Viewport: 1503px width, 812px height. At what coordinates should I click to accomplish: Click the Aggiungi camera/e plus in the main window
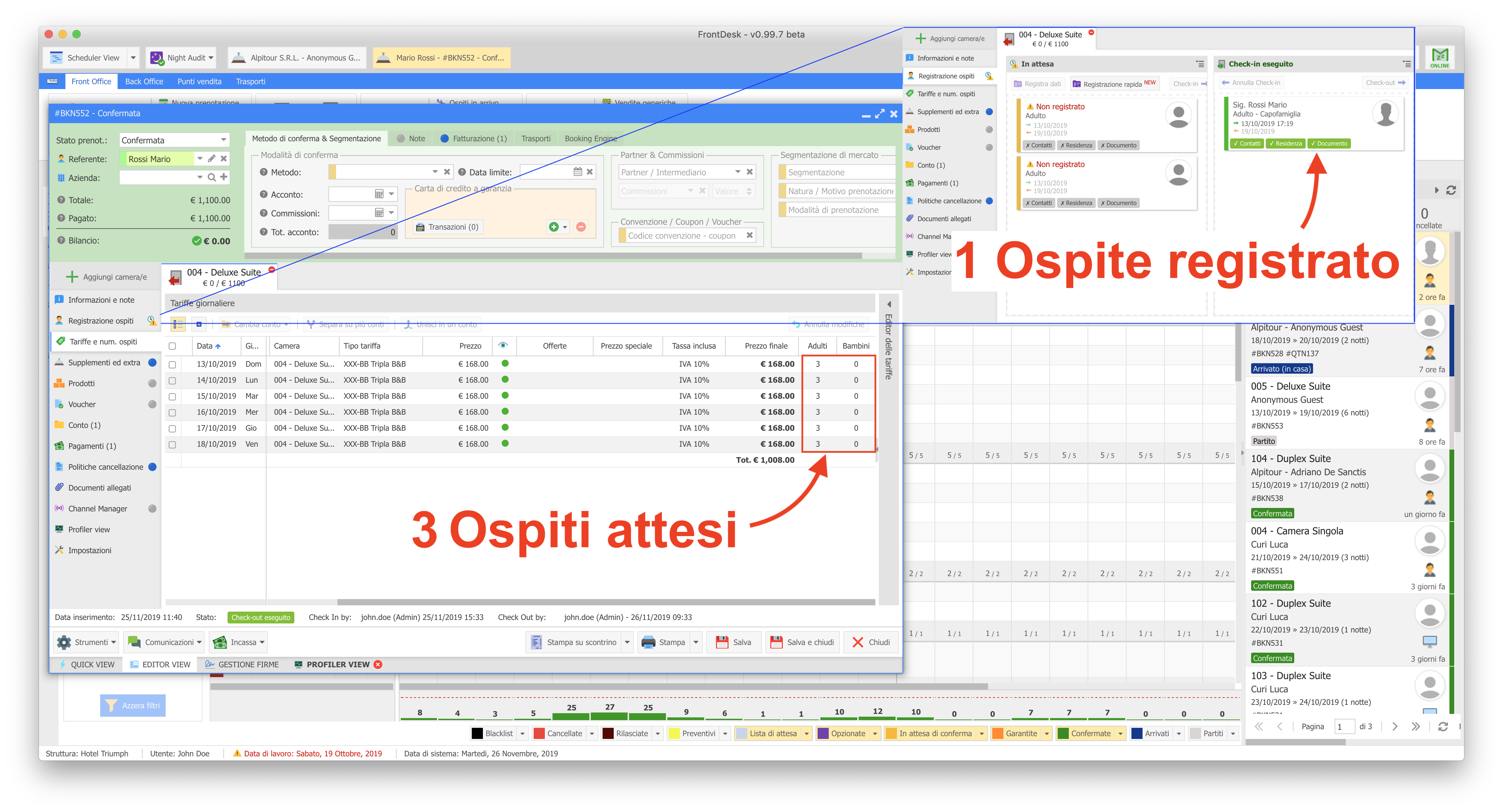tap(72, 277)
